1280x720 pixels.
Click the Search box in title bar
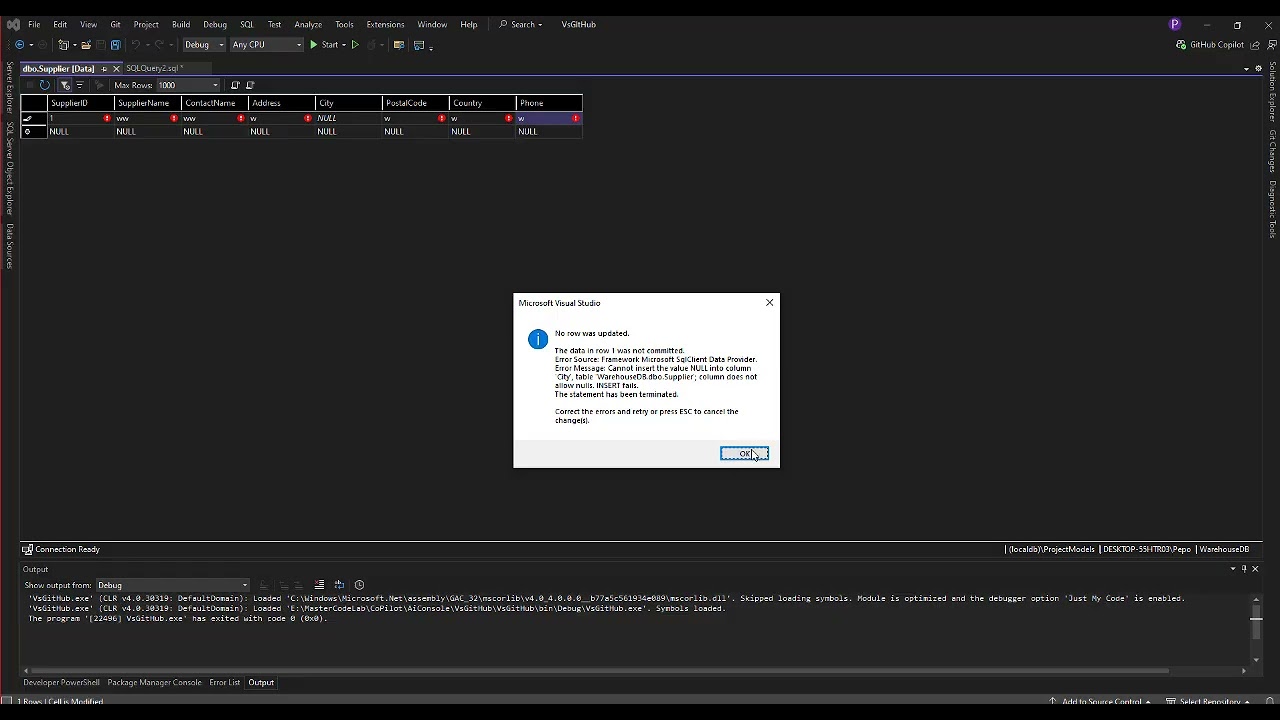coord(521,24)
